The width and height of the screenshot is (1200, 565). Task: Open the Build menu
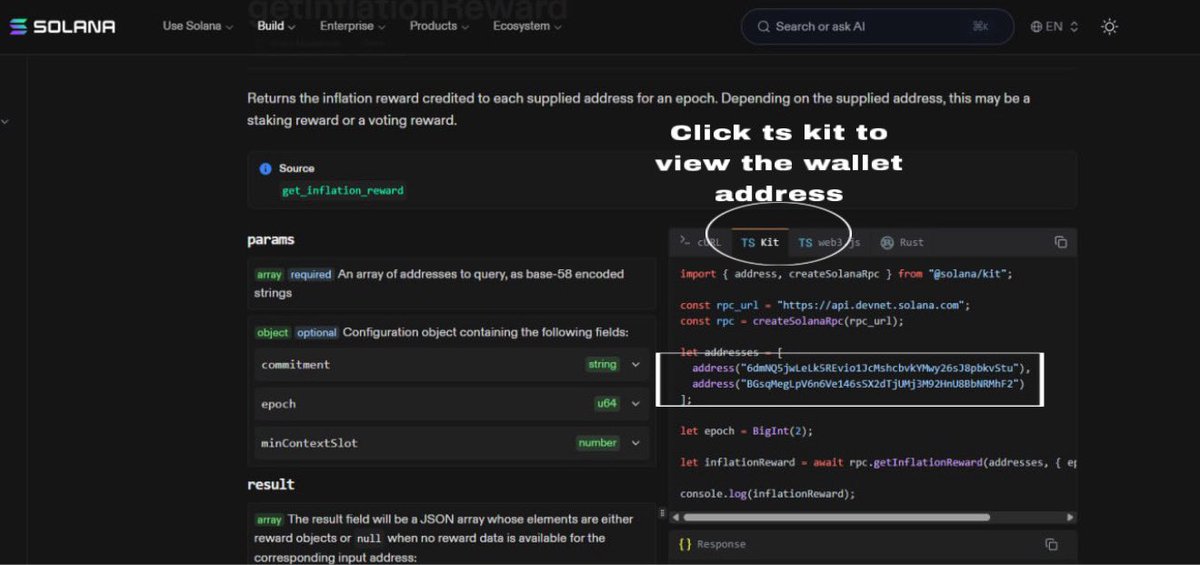pyautogui.click(x=276, y=26)
